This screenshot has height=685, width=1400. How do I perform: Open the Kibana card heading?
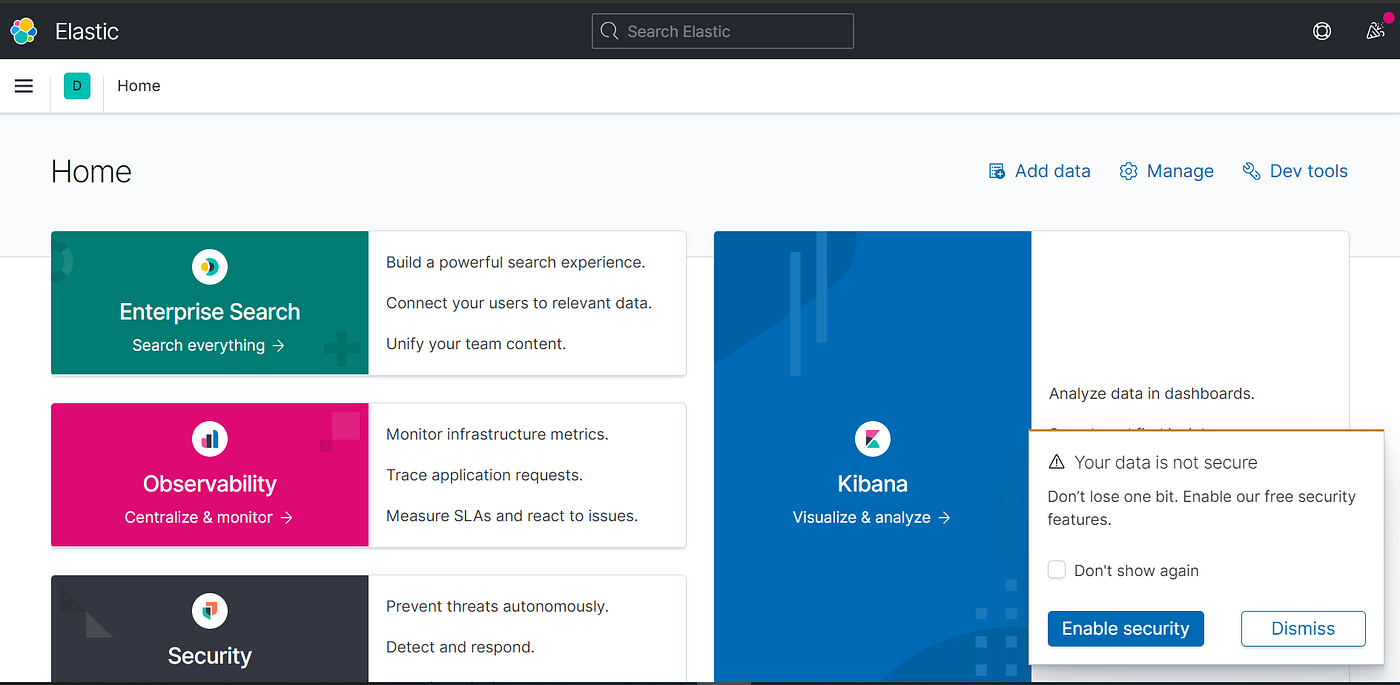(873, 484)
